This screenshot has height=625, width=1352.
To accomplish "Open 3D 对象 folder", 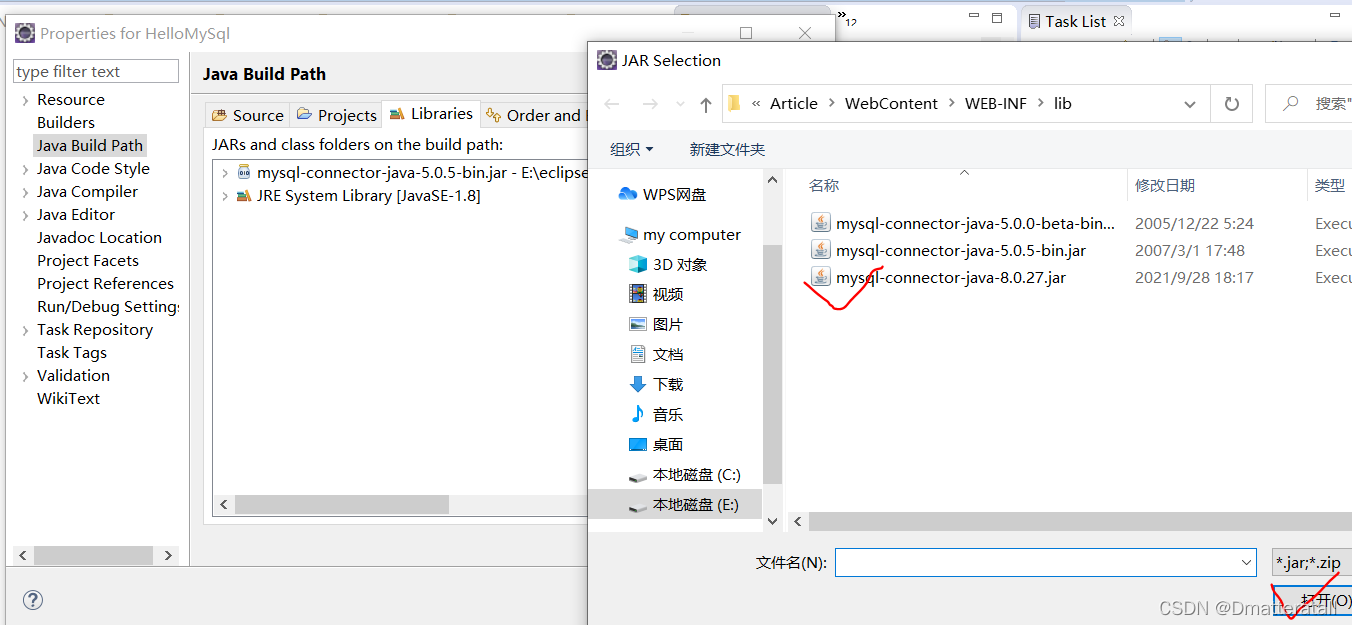I will point(668,264).
